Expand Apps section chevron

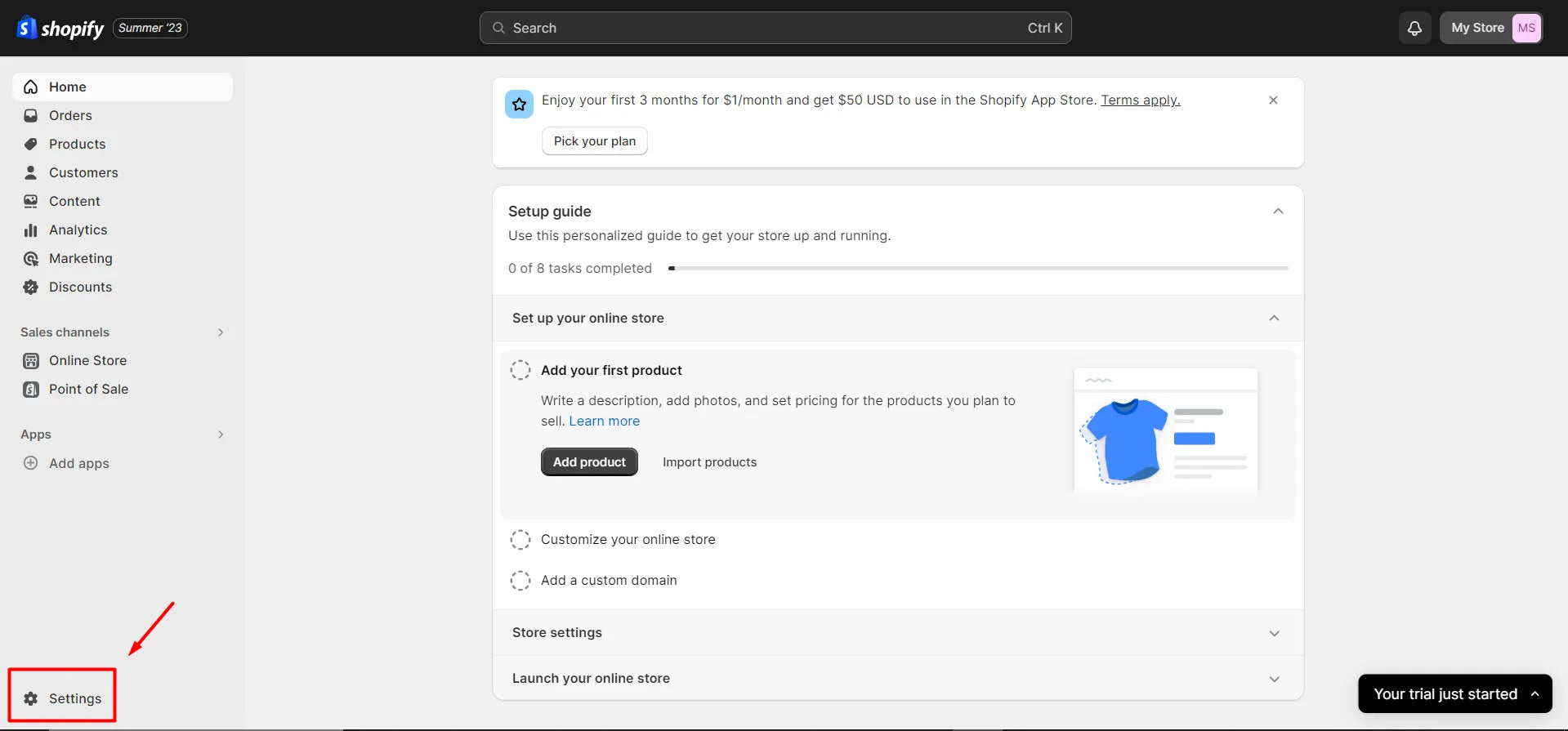click(x=221, y=434)
